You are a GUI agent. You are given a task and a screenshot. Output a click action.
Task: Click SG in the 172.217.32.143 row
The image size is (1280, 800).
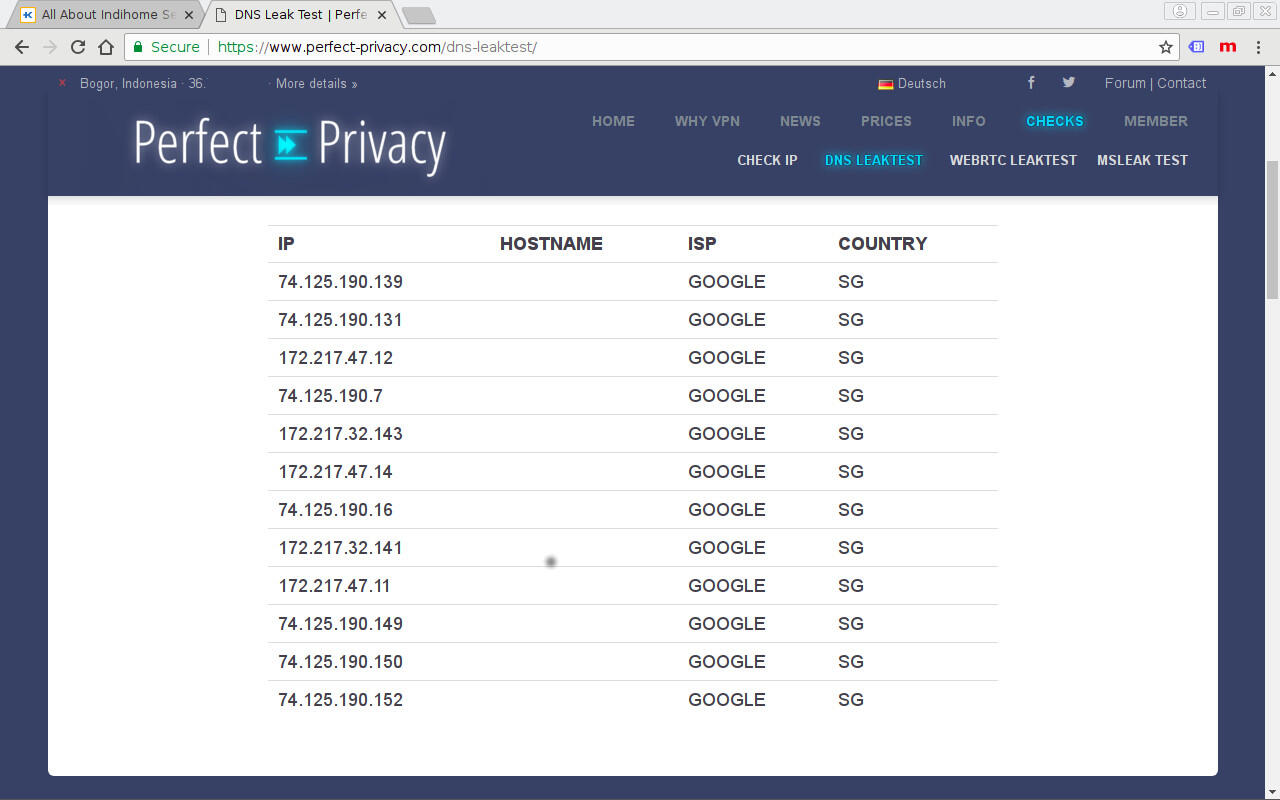(851, 434)
